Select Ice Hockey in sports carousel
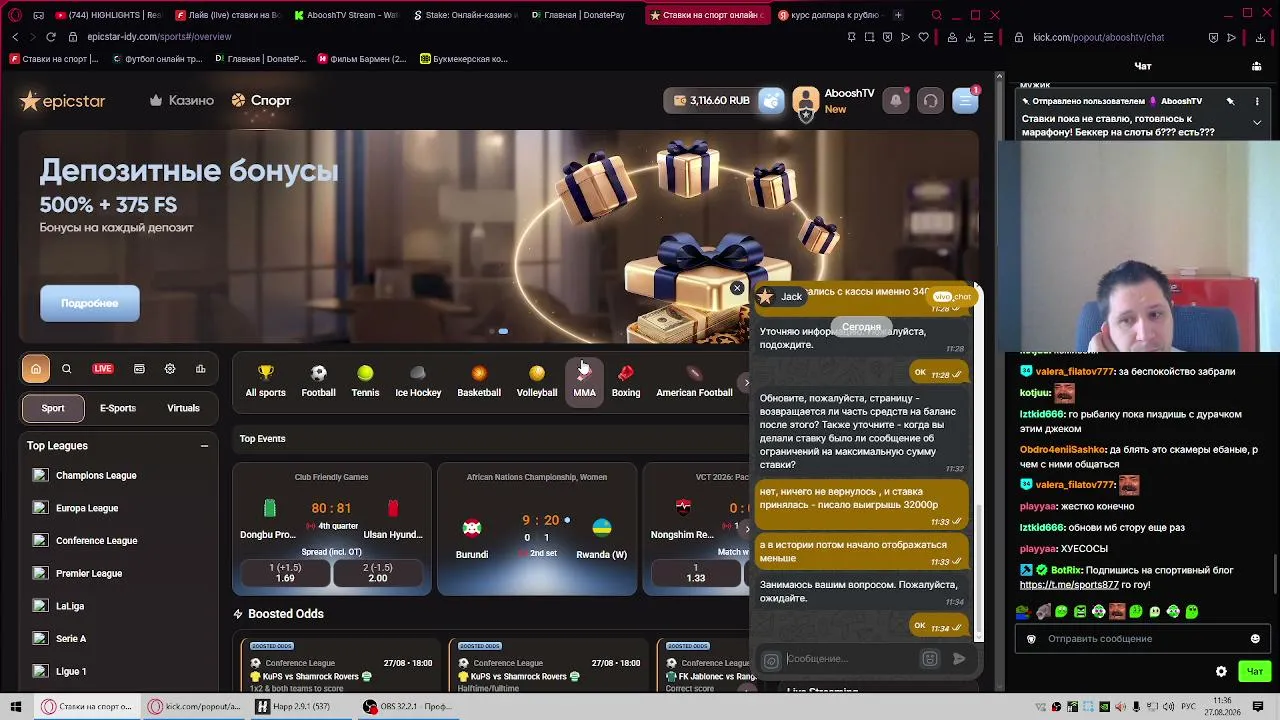 418,381
